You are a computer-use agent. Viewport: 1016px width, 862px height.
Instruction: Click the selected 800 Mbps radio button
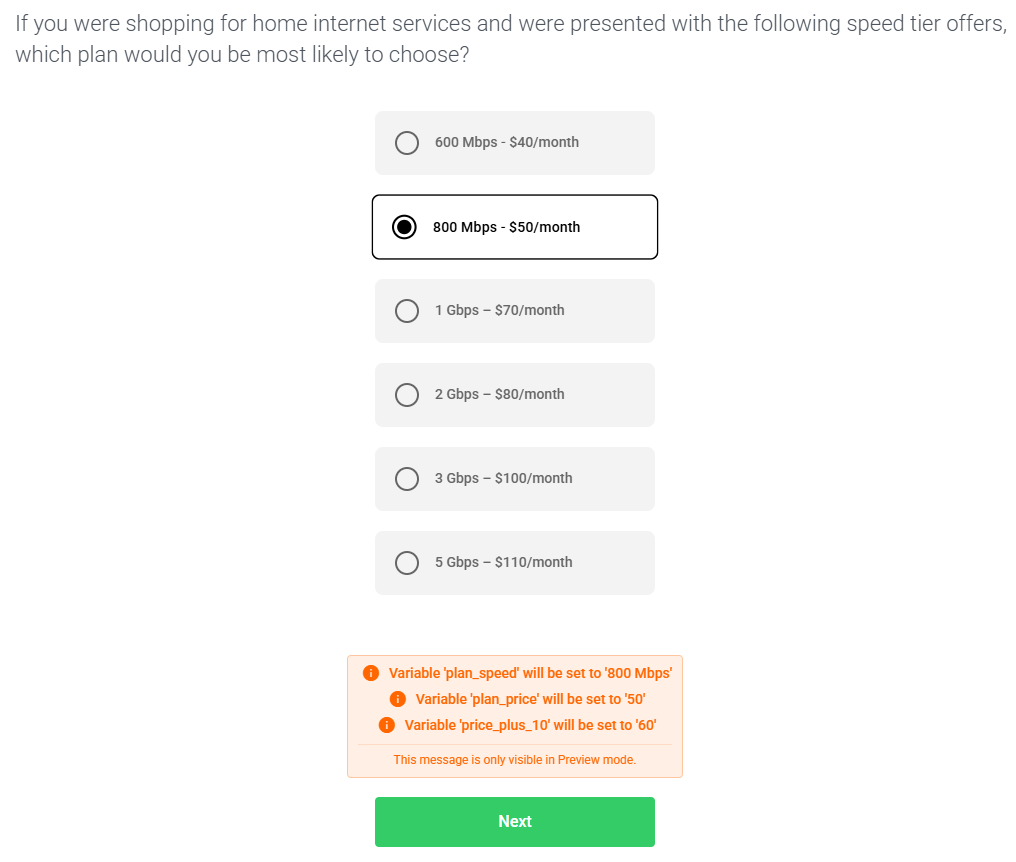(x=404, y=227)
